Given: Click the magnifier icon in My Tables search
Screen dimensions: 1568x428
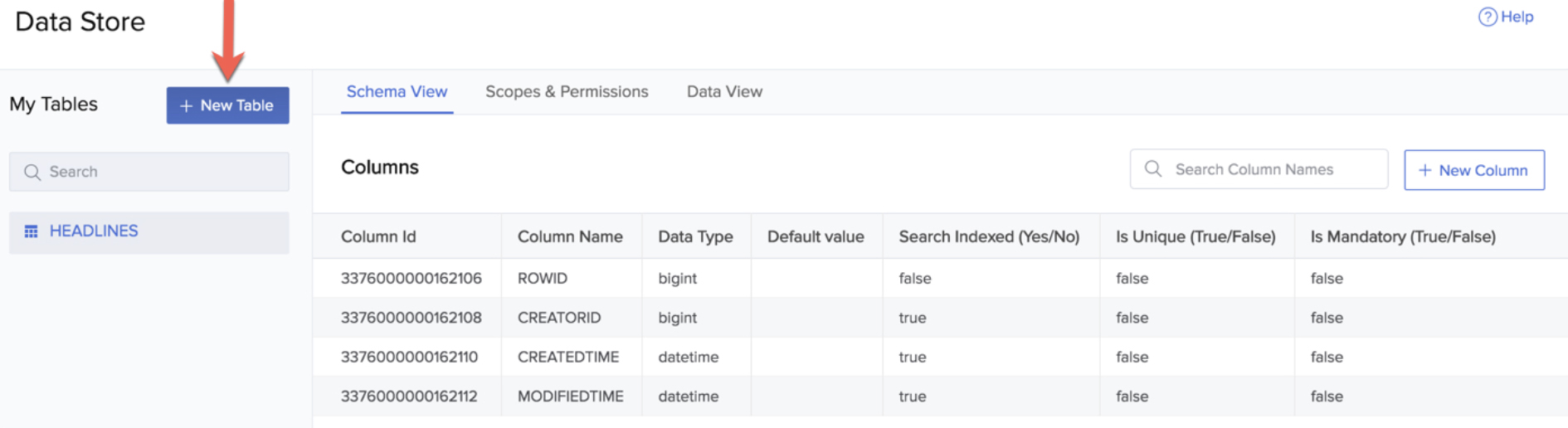Looking at the screenshot, I should point(32,172).
